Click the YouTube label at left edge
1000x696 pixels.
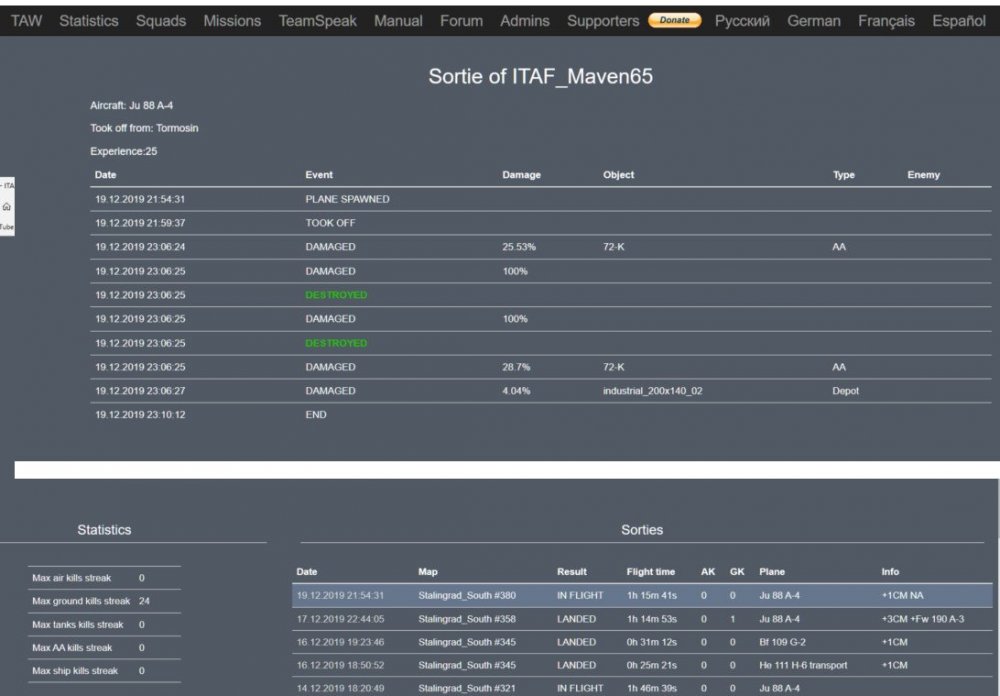6,227
